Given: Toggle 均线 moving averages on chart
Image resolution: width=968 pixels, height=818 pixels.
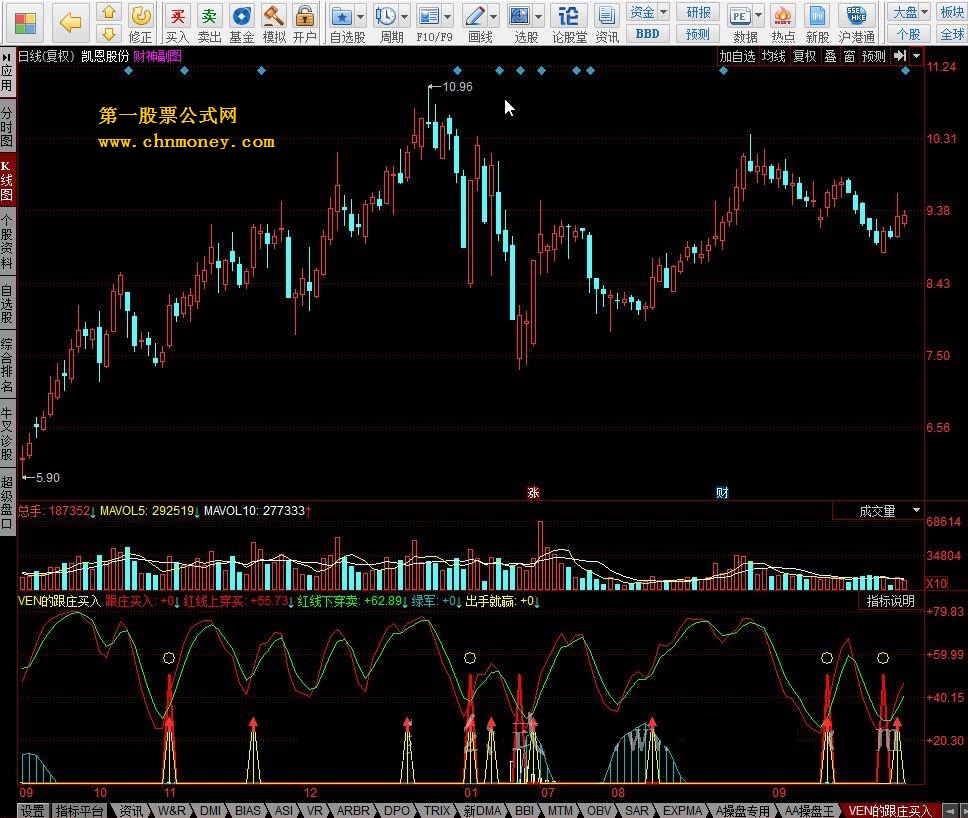Looking at the screenshot, I should click(774, 56).
